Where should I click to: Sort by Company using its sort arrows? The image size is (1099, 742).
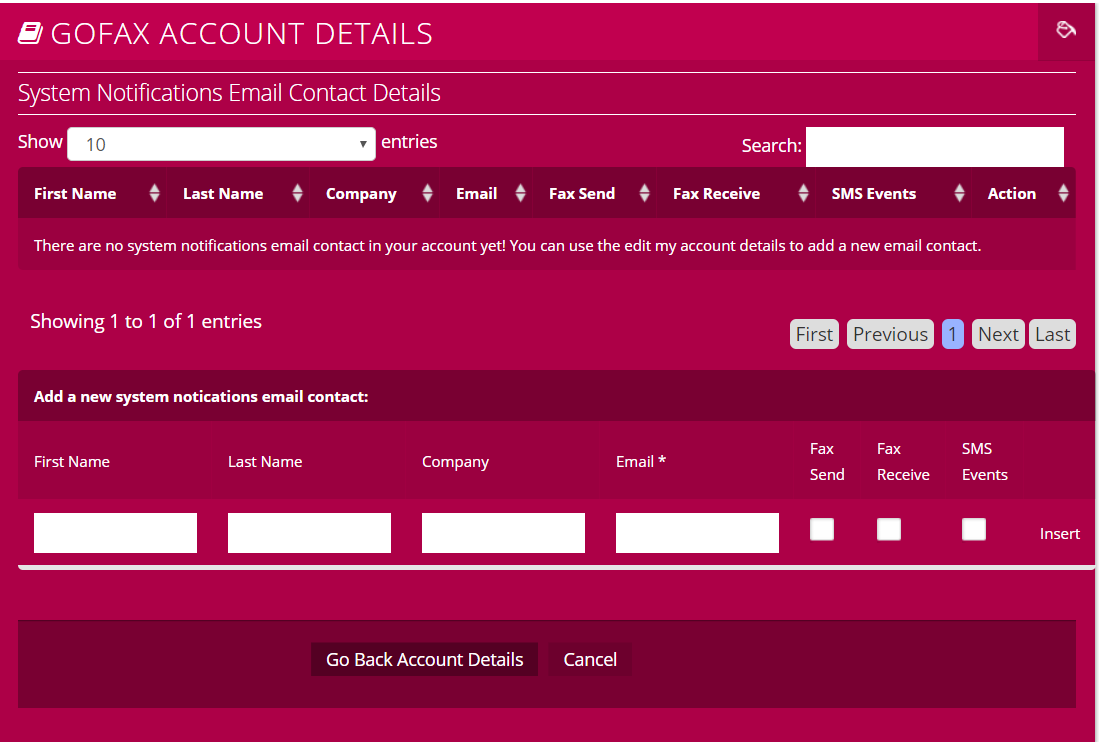coord(427,193)
